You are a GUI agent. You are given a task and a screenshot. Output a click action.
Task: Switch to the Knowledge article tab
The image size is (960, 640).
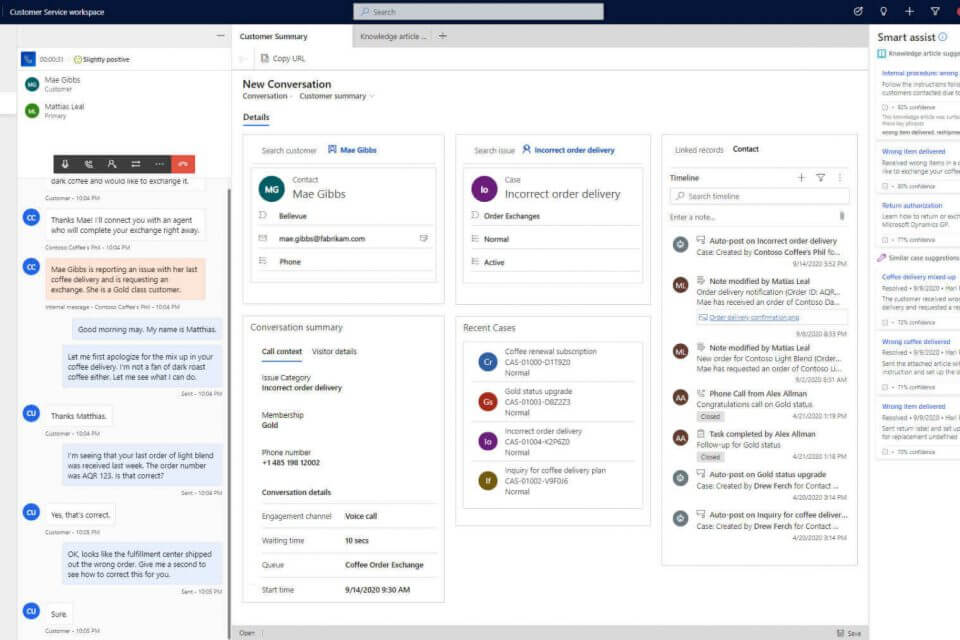(x=391, y=36)
